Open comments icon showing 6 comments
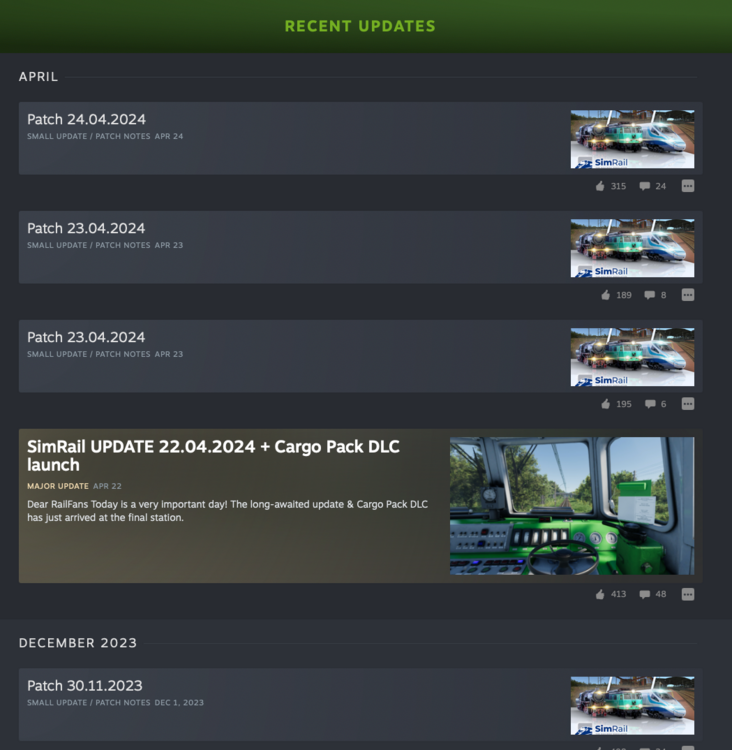The width and height of the screenshot is (732, 750). click(650, 404)
